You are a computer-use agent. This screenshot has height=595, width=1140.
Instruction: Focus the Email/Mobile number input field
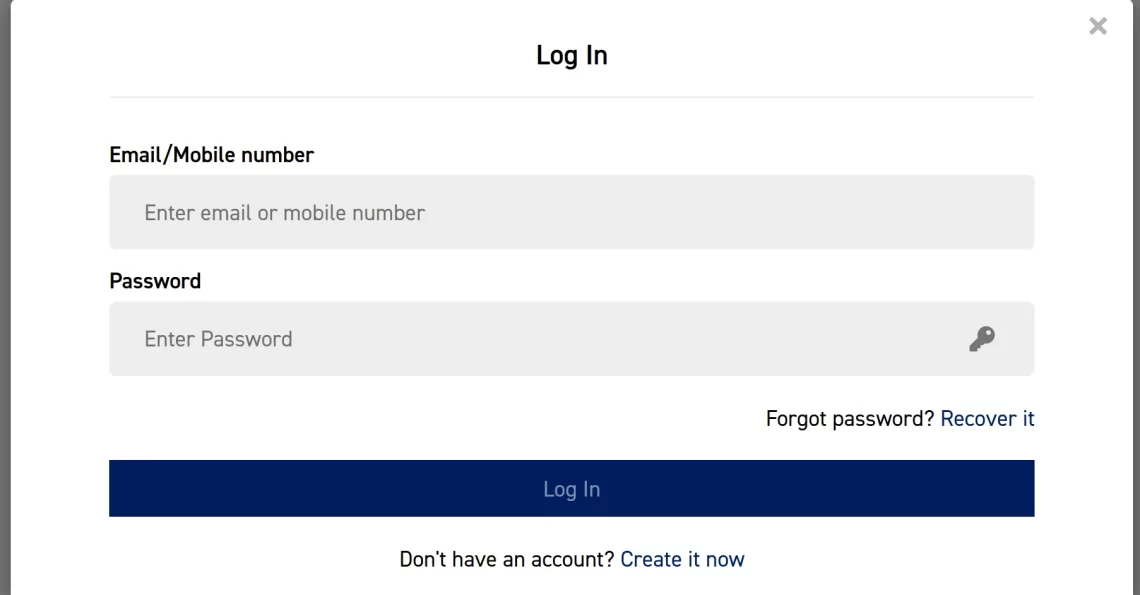[x=571, y=212]
